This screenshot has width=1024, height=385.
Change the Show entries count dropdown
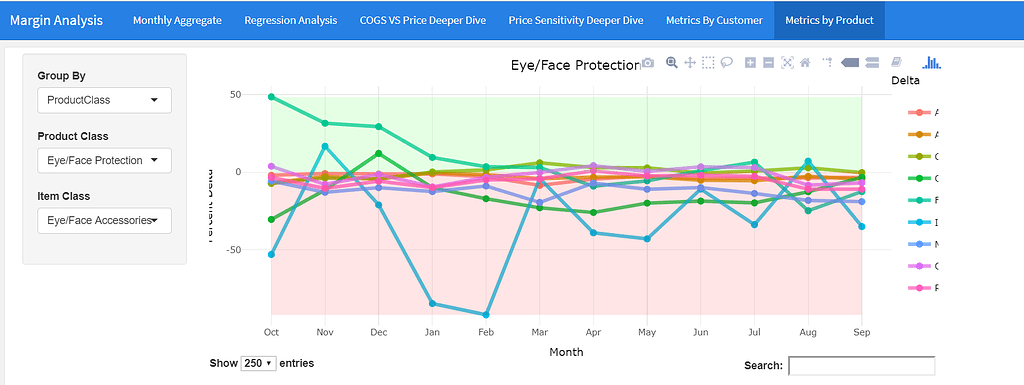(x=259, y=363)
